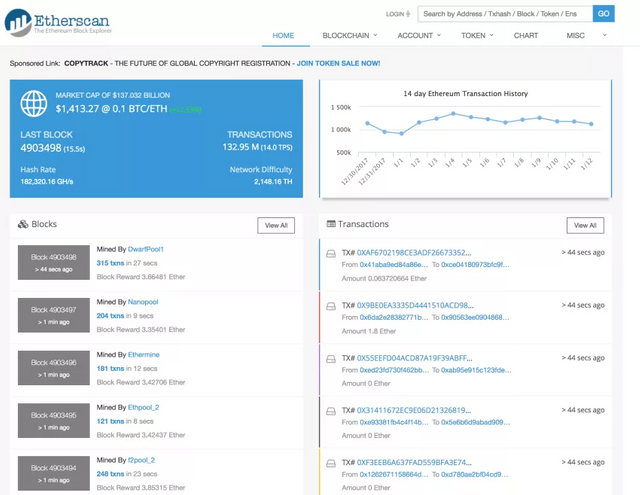Click the GO search button
Image resolution: width=640 pixels, height=495 pixels.
pyautogui.click(x=603, y=14)
